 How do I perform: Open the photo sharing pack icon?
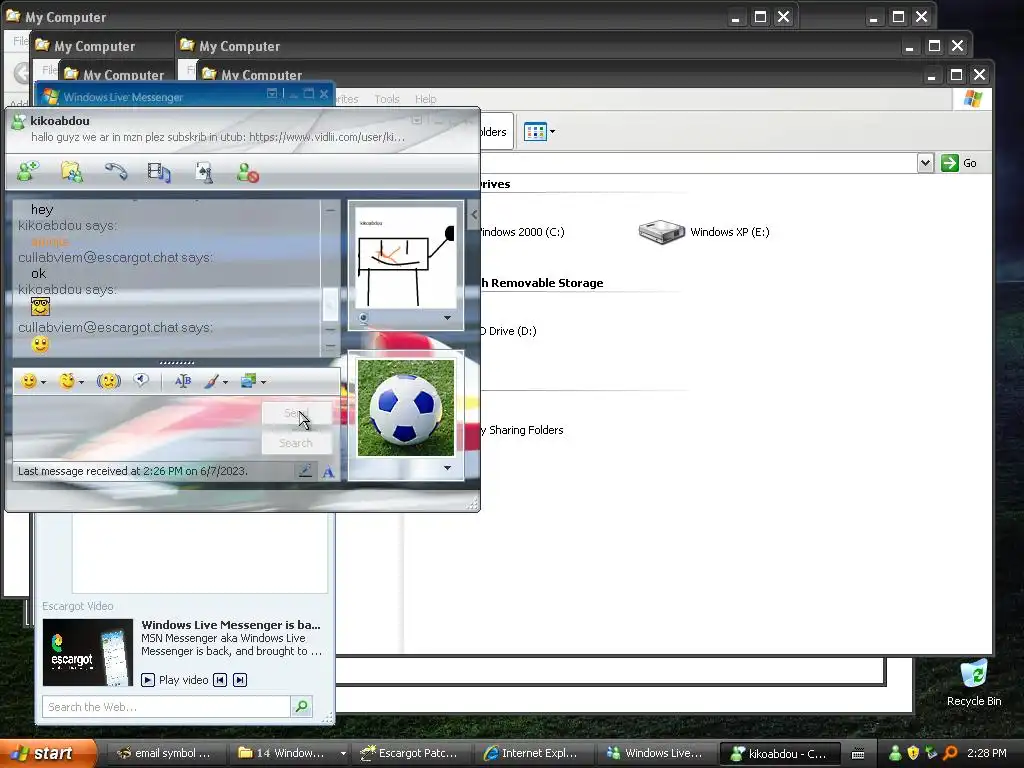click(x=248, y=381)
